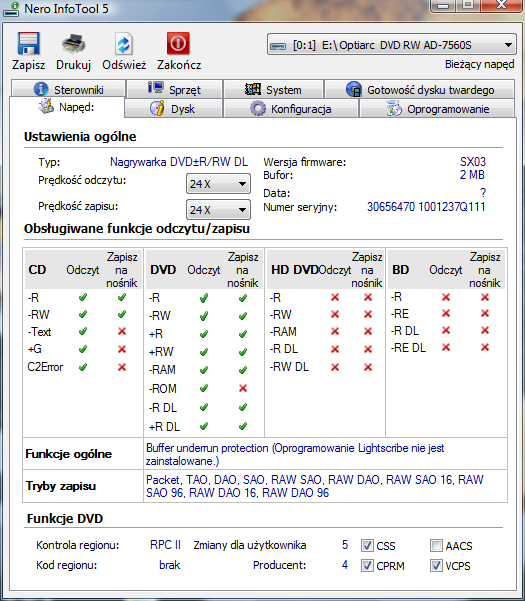The image size is (525, 601).
Task: Click the Sprzęt tab computer icon
Action: [156, 88]
